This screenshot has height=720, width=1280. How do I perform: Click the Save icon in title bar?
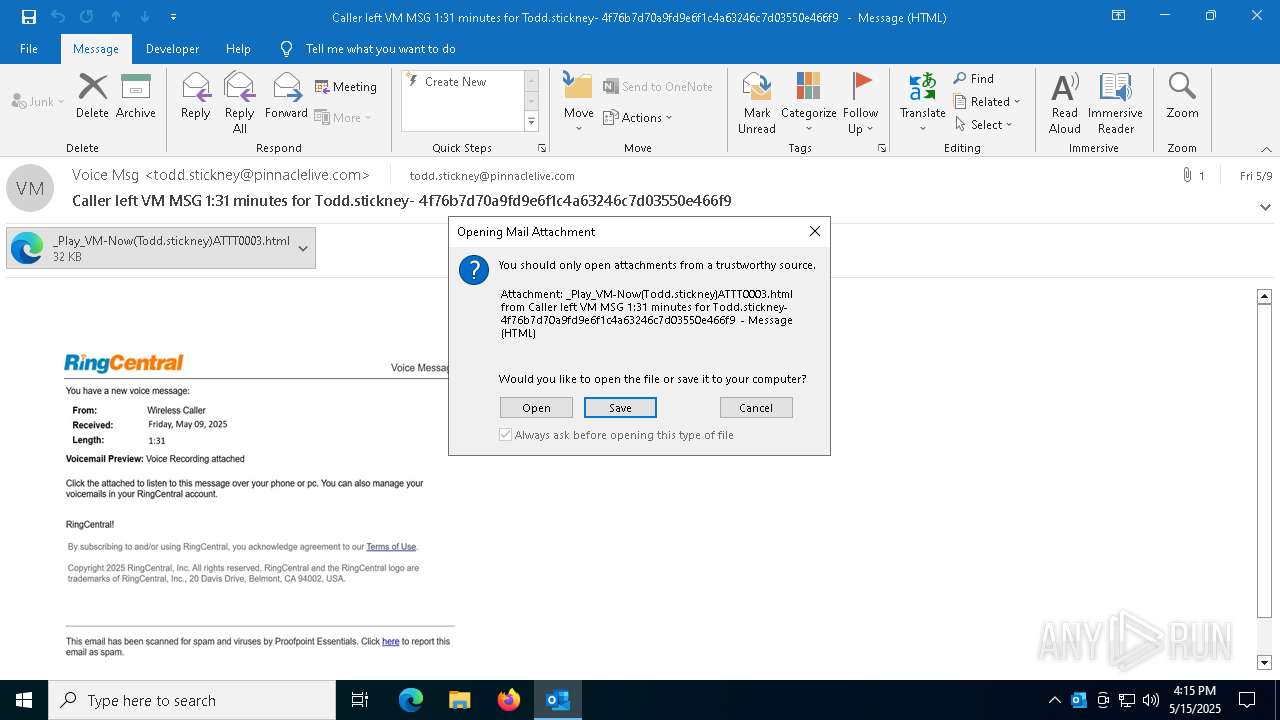coord(29,17)
